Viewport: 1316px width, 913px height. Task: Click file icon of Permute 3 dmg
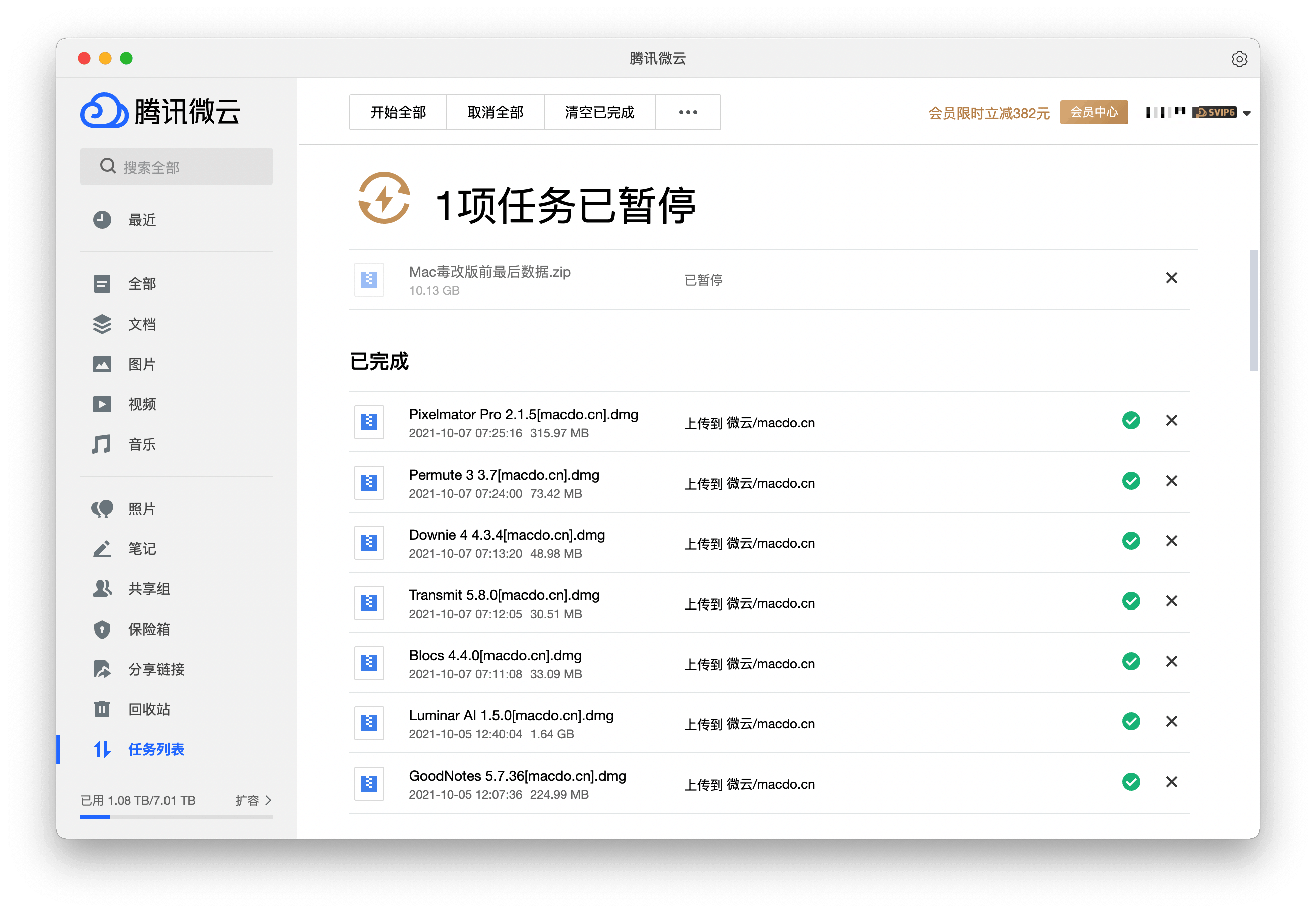pyautogui.click(x=369, y=482)
